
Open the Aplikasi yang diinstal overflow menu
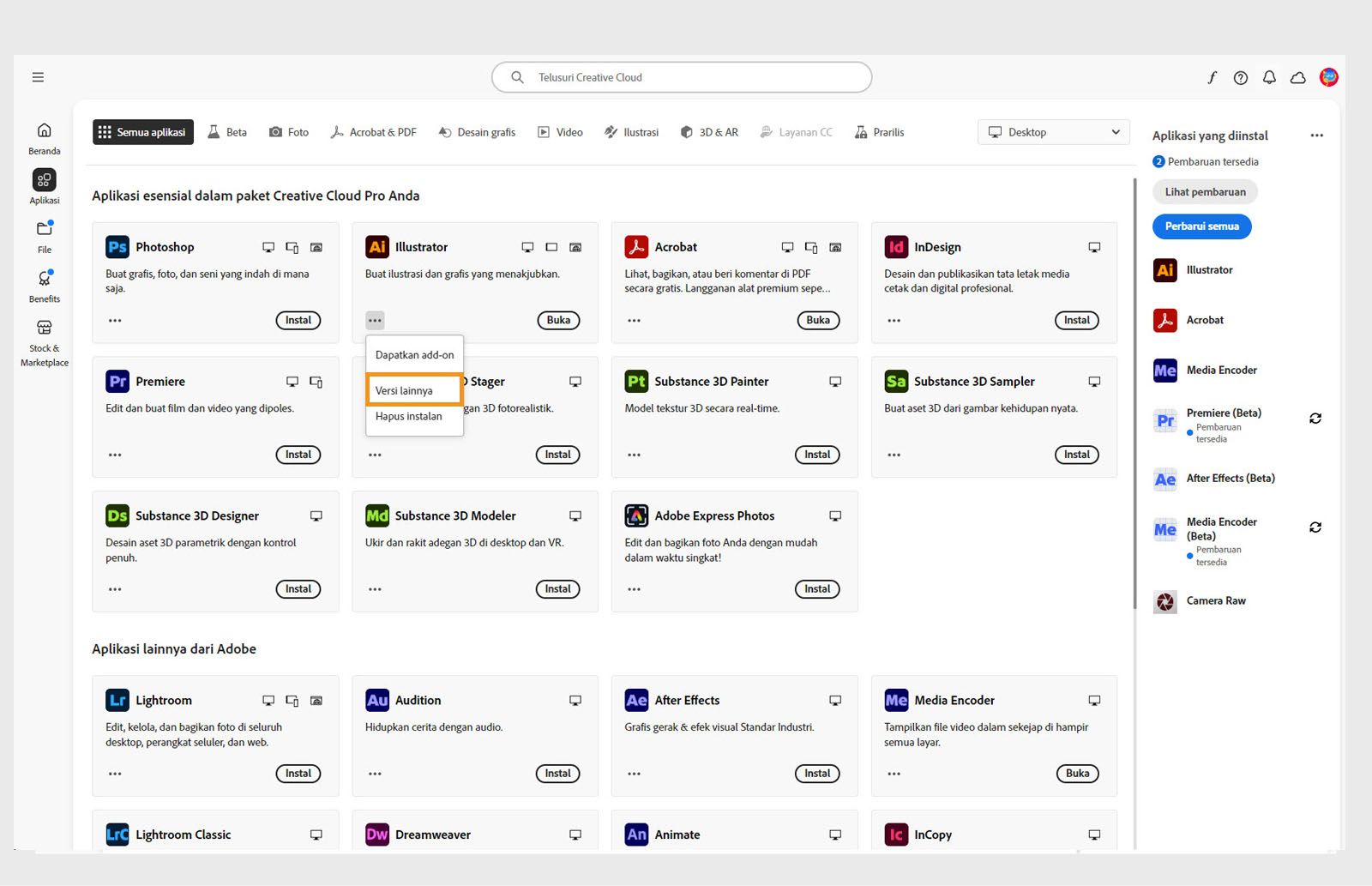pos(1317,135)
